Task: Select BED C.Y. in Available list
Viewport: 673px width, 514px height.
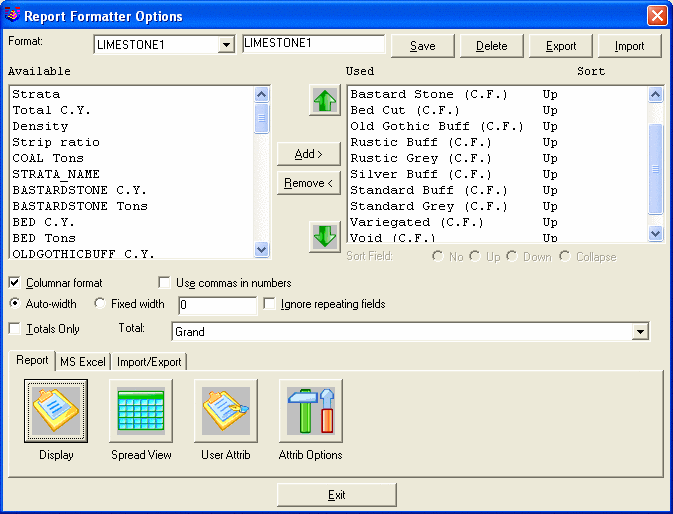Action: click(x=131, y=222)
